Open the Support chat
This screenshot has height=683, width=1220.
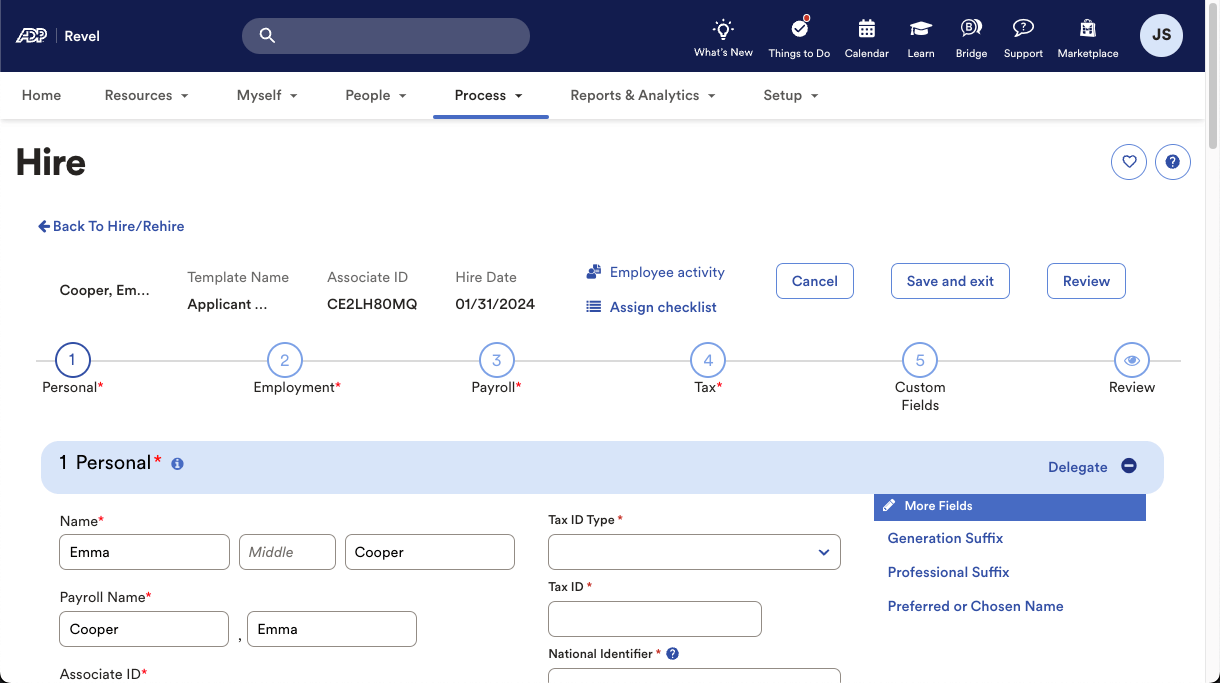tap(1022, 37)
